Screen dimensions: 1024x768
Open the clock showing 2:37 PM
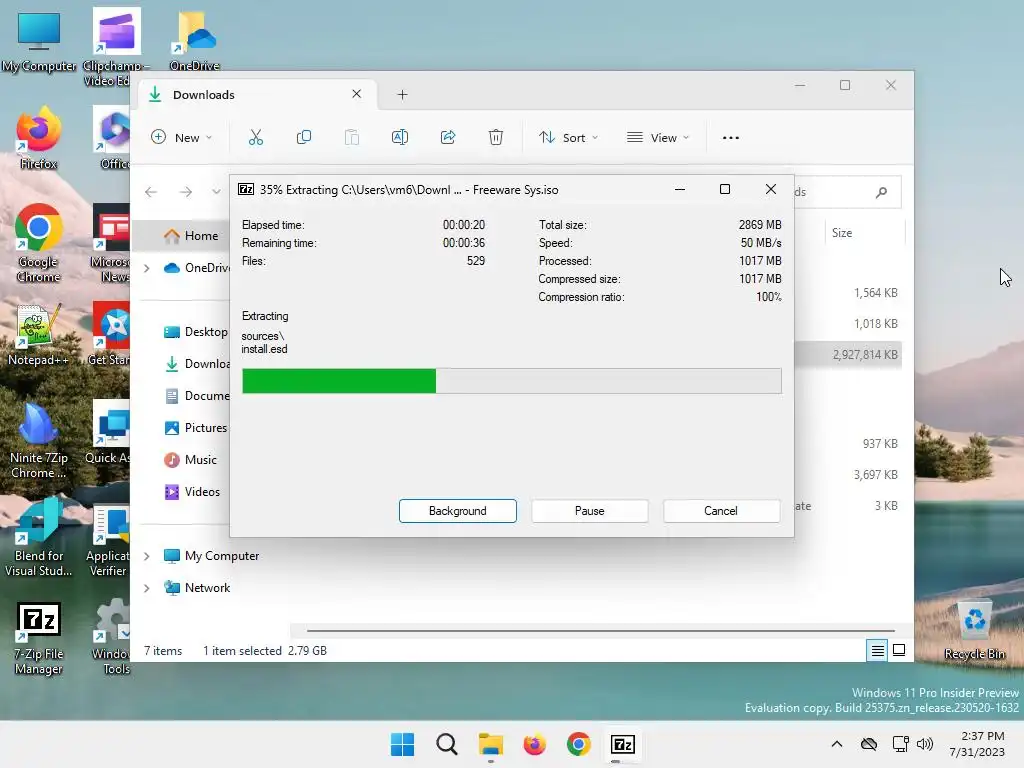977,744
